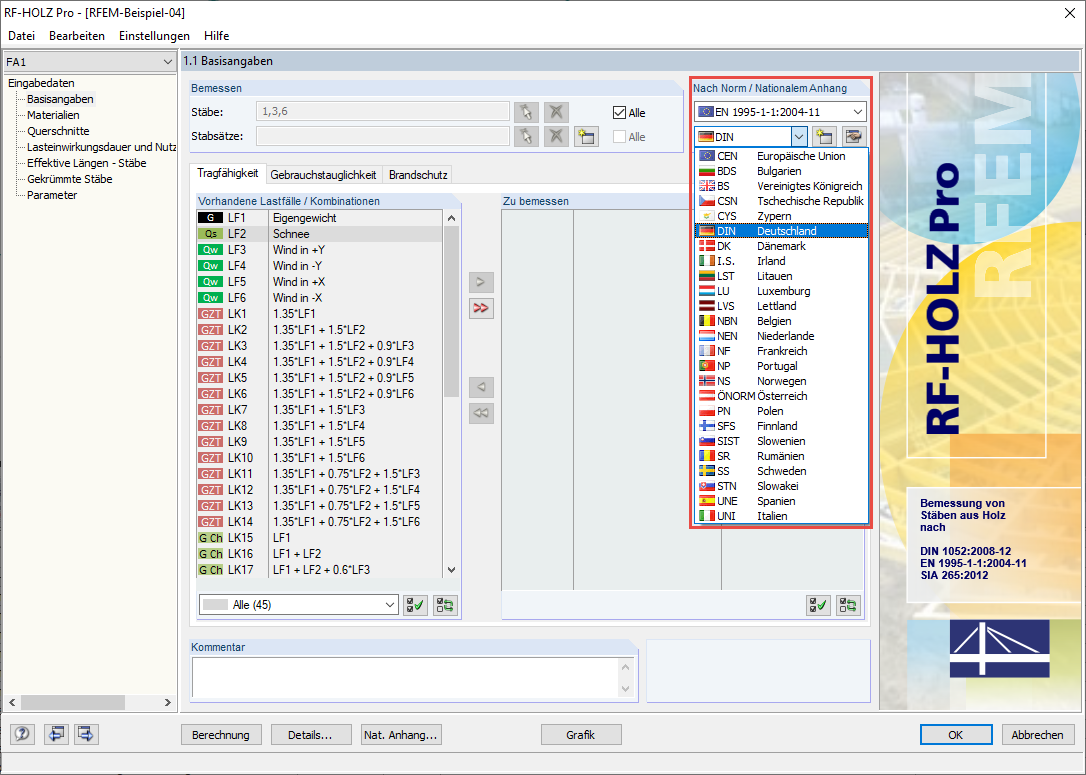Choose ÖNORM Österreich in annex list
The height and width of the screenshot is (775, 1086).
(781, 396)
